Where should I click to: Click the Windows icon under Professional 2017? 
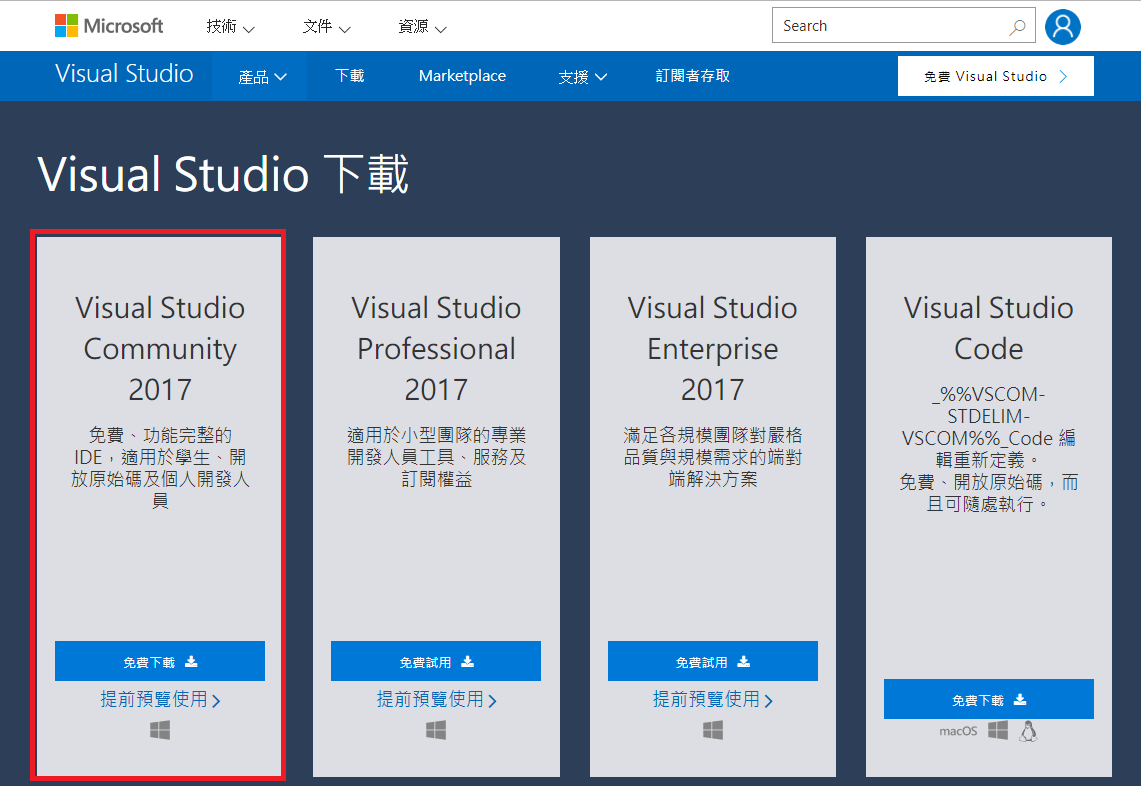coord(436,730)
